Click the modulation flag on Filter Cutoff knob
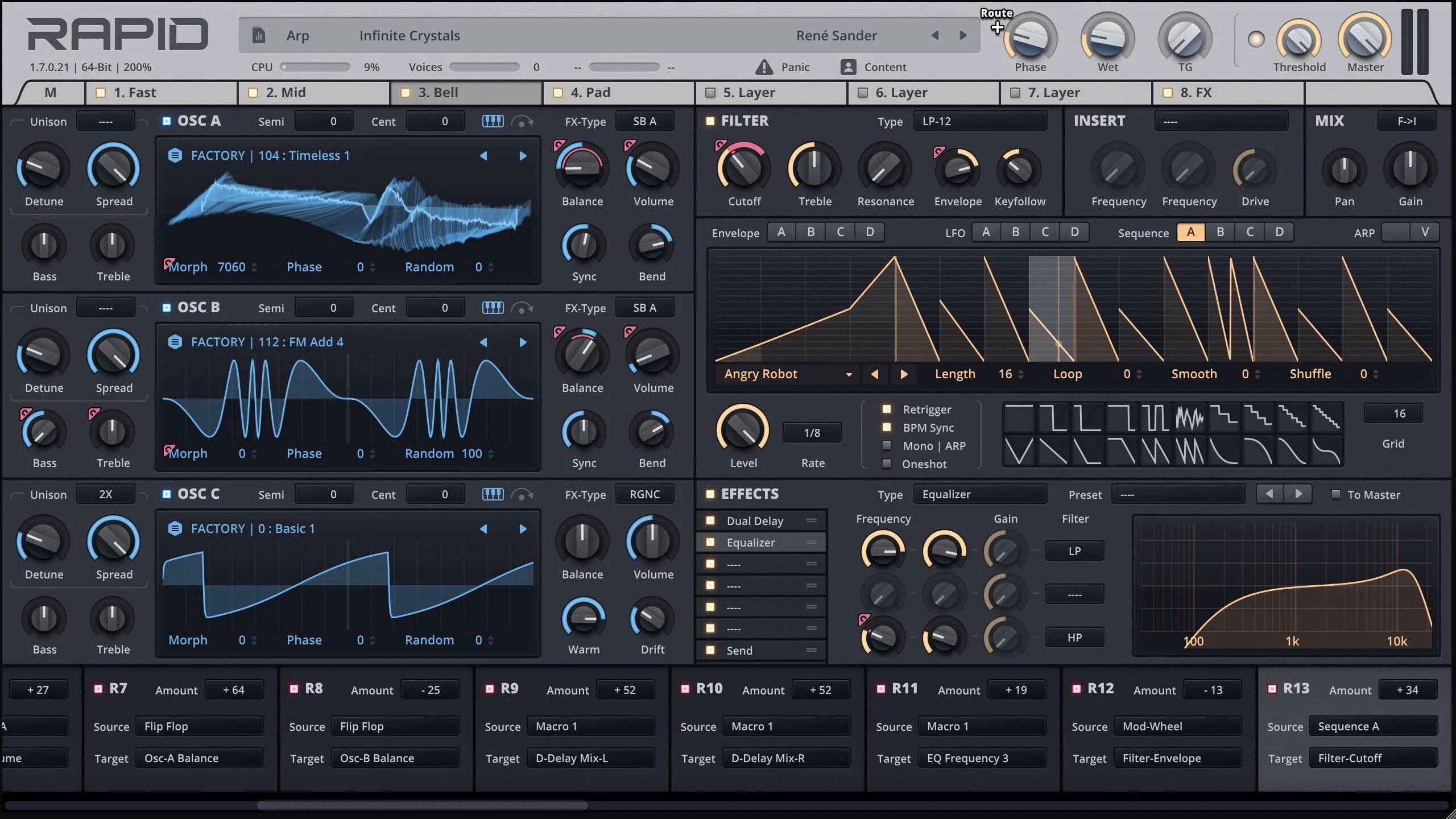This screenshot has width=1456, height=819. [x=721, y=145]
